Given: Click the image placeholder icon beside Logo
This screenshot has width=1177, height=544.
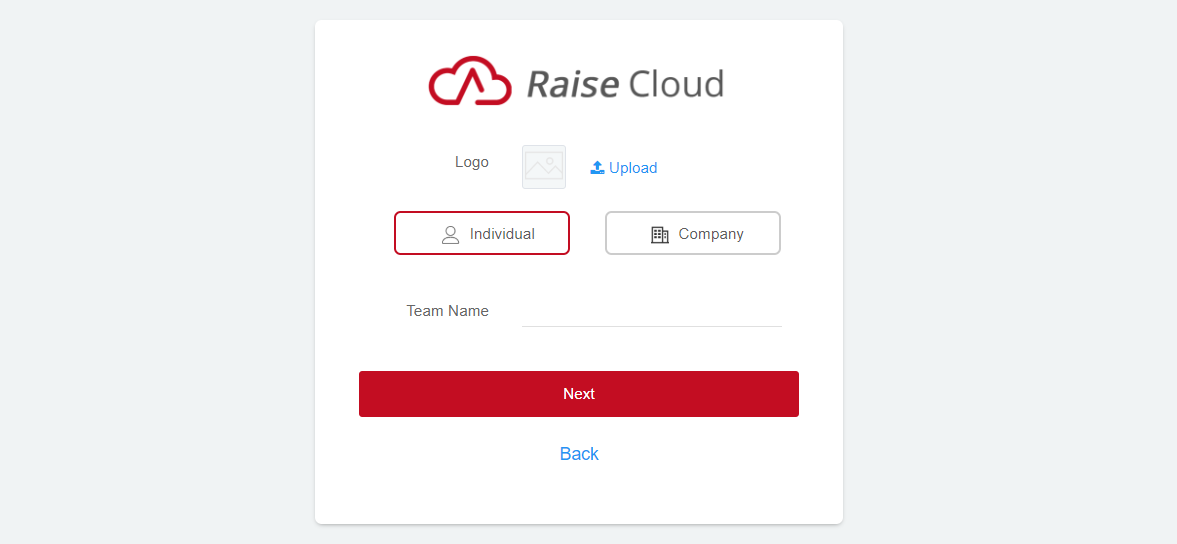Looking at the screenshot, I should pyautogui.click(x=544, y=167).
